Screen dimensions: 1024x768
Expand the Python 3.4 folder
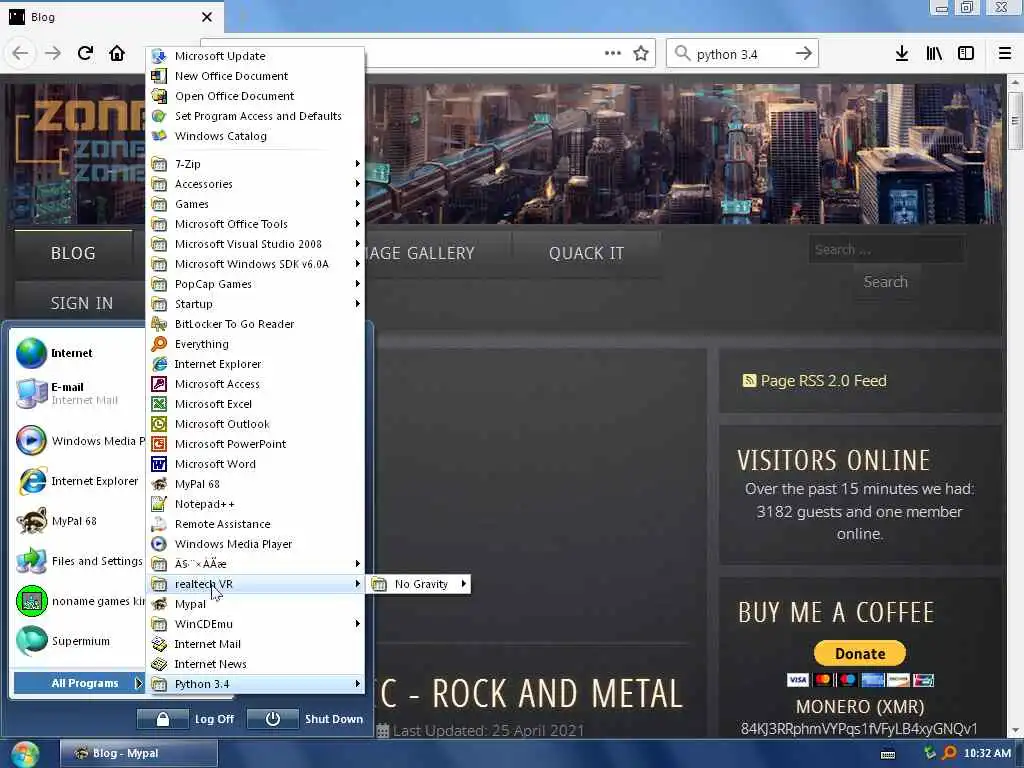point(256,684)
